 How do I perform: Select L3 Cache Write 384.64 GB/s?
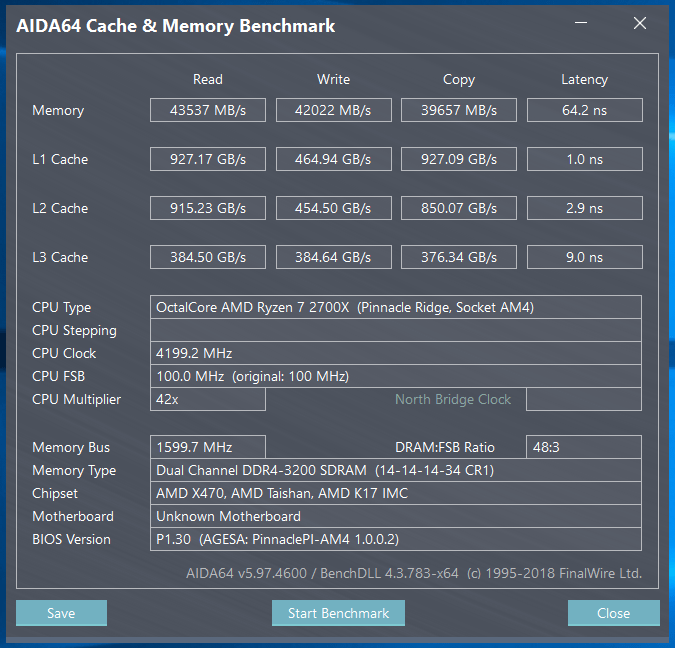[x=334, y=257]
